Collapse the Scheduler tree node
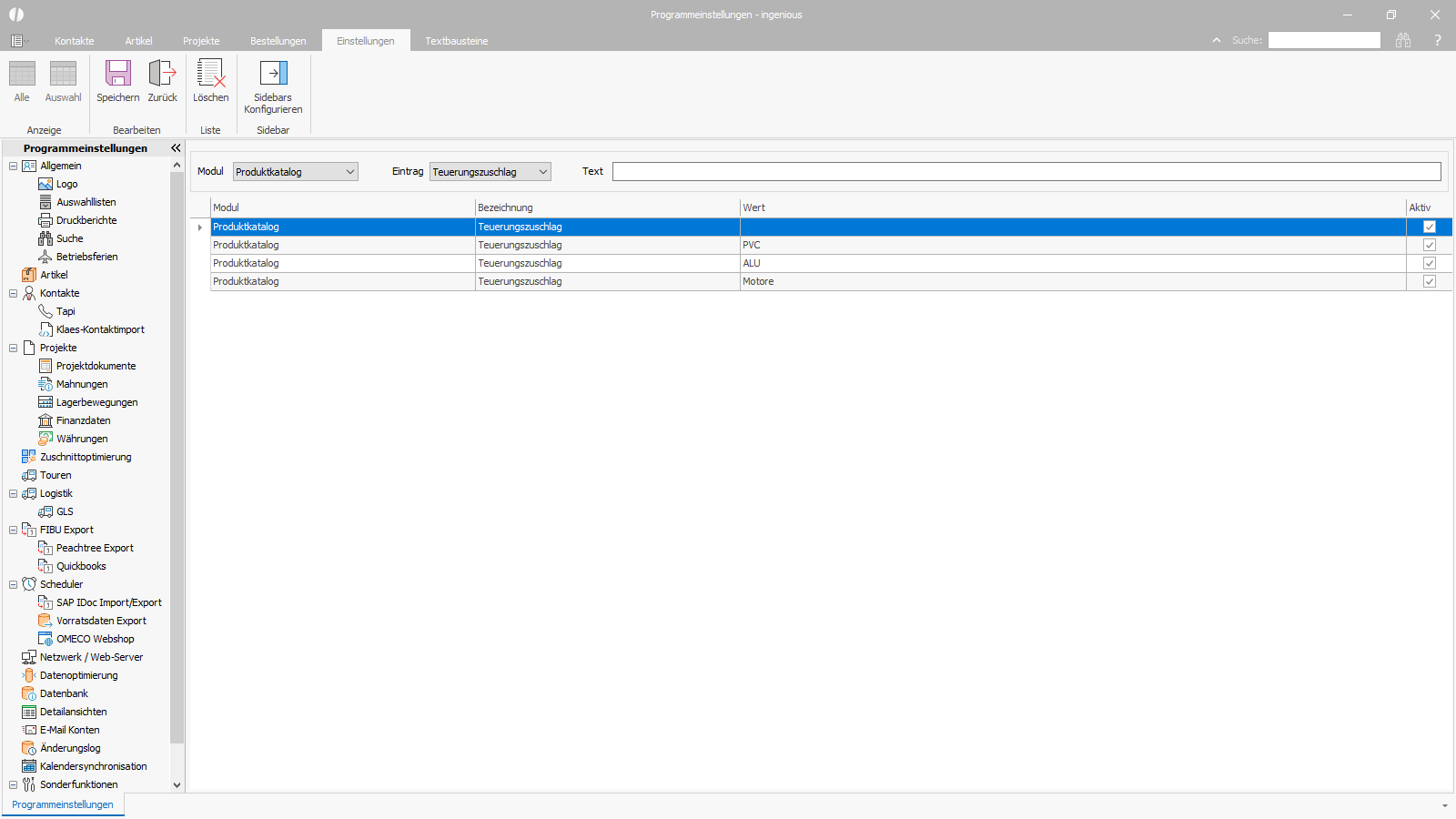This screenshot has height=819, width=1456. pyautogui.click(x=13, y=584)
